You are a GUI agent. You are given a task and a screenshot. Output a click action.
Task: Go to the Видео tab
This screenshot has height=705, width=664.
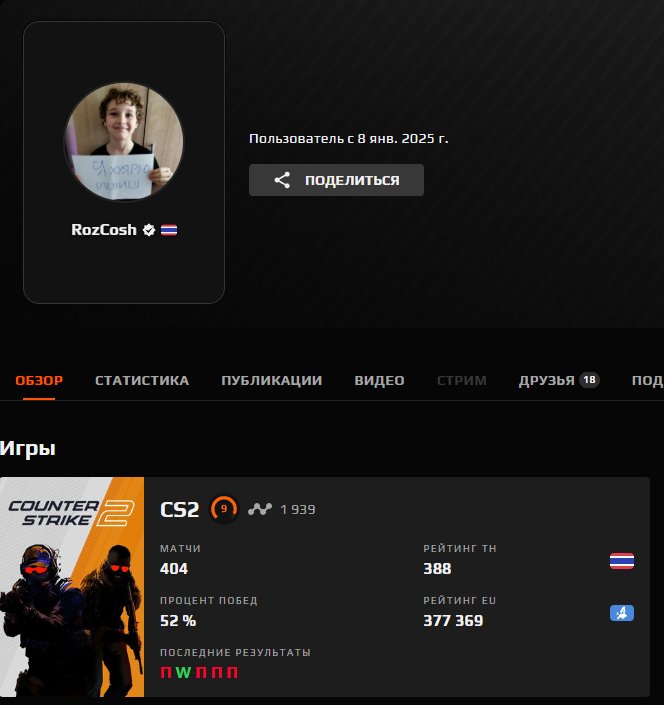[379, 380]
